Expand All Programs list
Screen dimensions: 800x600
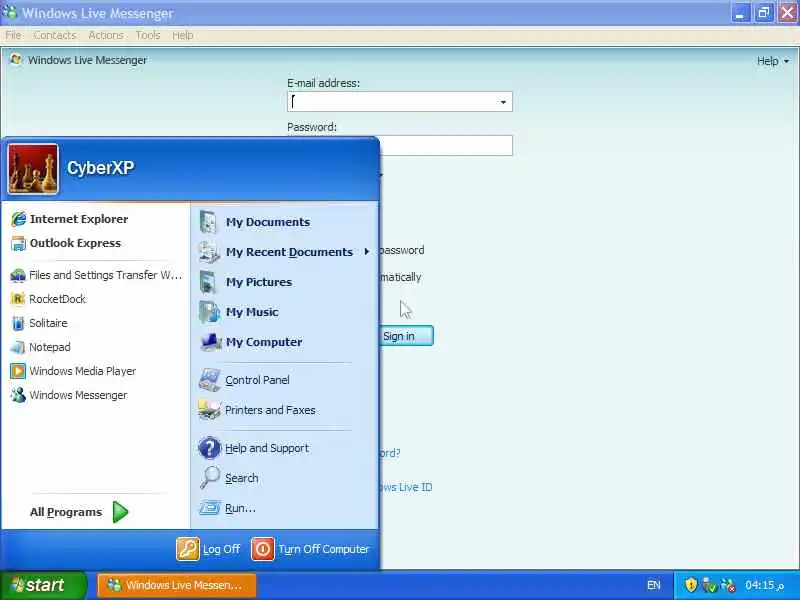coord(79,512)
